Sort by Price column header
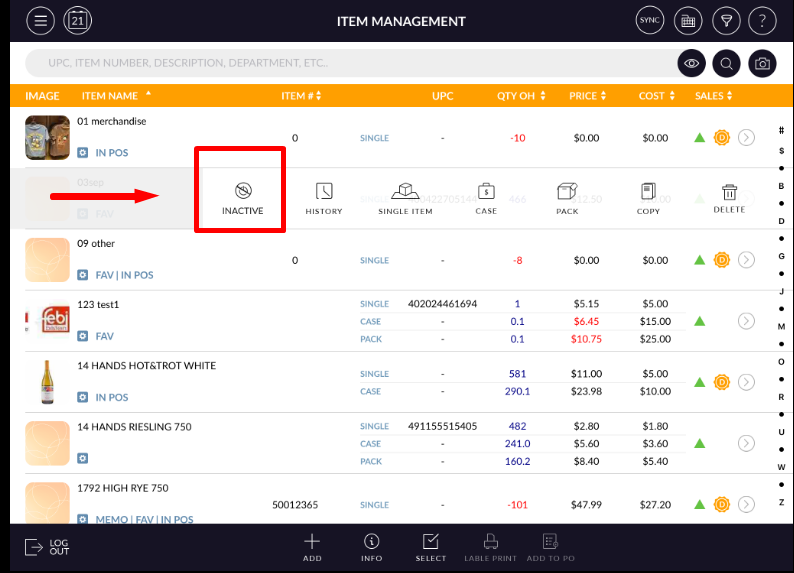Screen dimensions: 794x573 [587, 96]
